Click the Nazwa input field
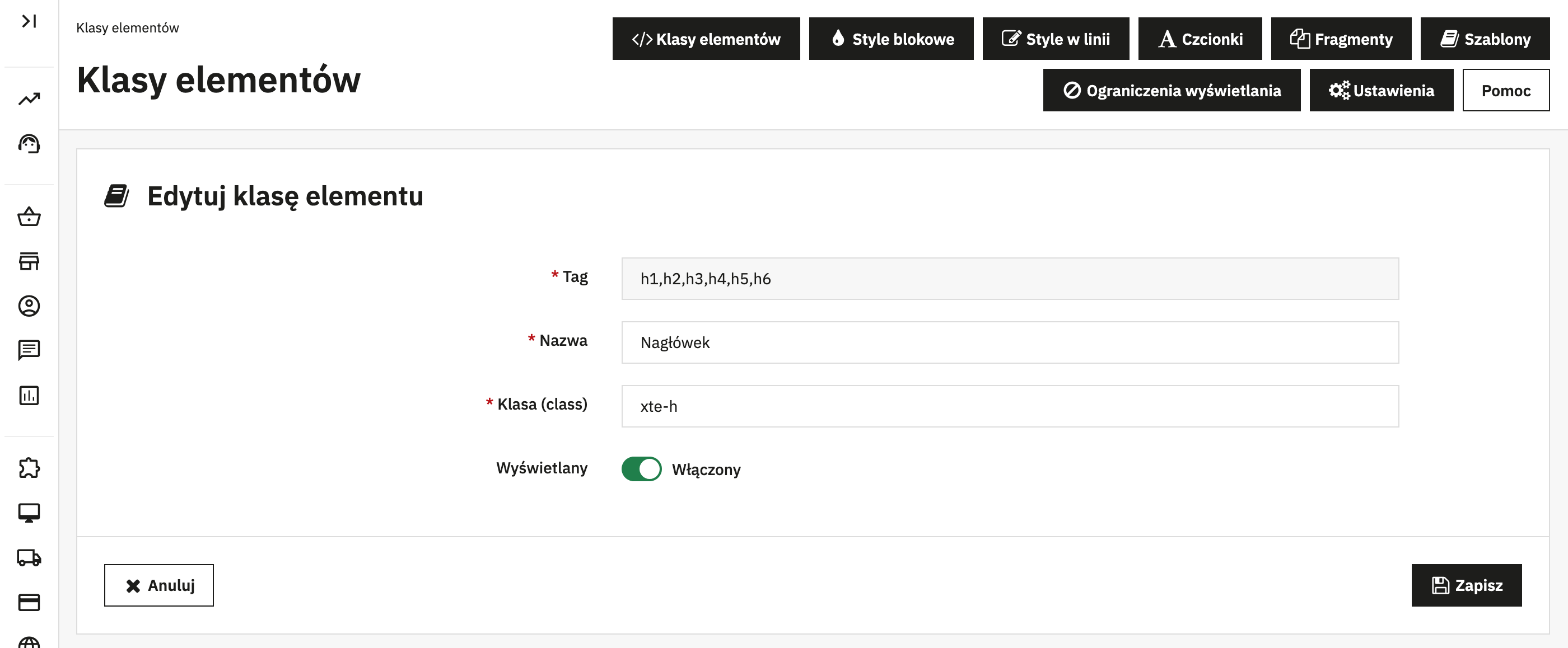The width and height of the screenshot is (1568, 648). pos(1009,342)
